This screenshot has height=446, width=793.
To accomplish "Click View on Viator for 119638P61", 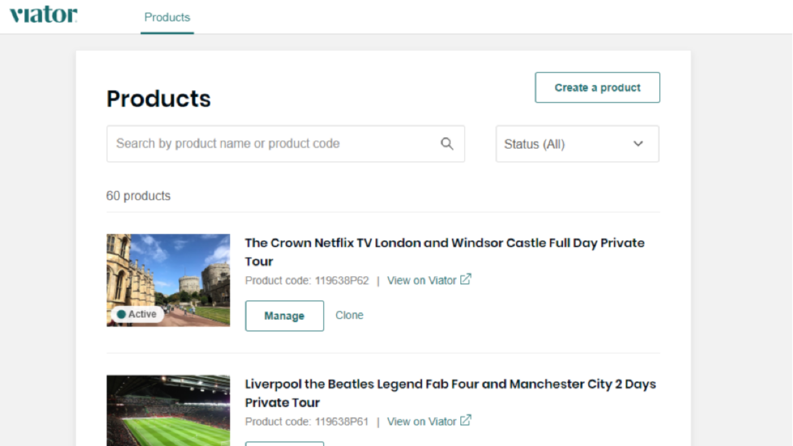I will coord(422,422).
